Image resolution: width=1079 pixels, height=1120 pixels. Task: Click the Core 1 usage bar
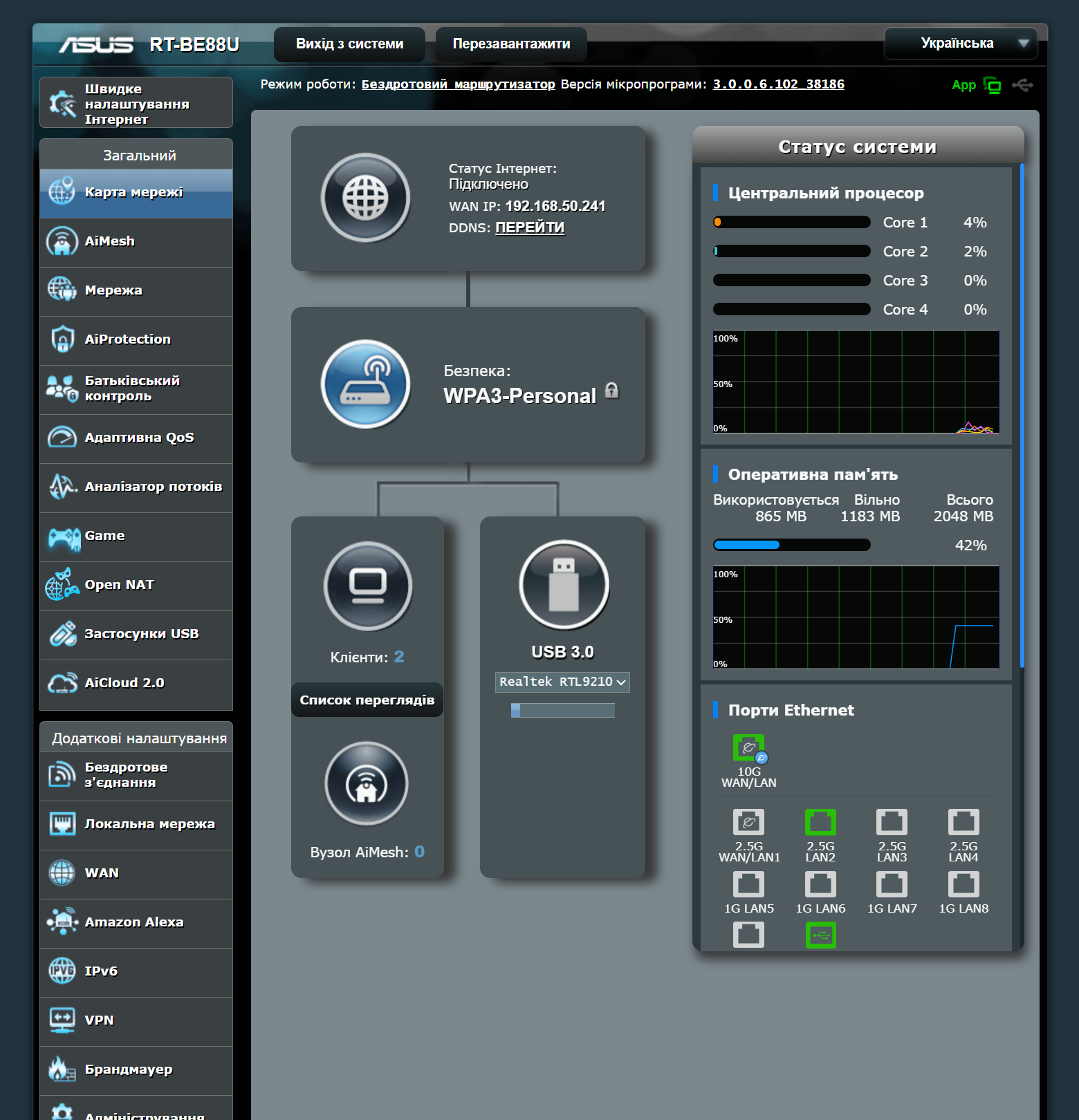click(792, 222)
